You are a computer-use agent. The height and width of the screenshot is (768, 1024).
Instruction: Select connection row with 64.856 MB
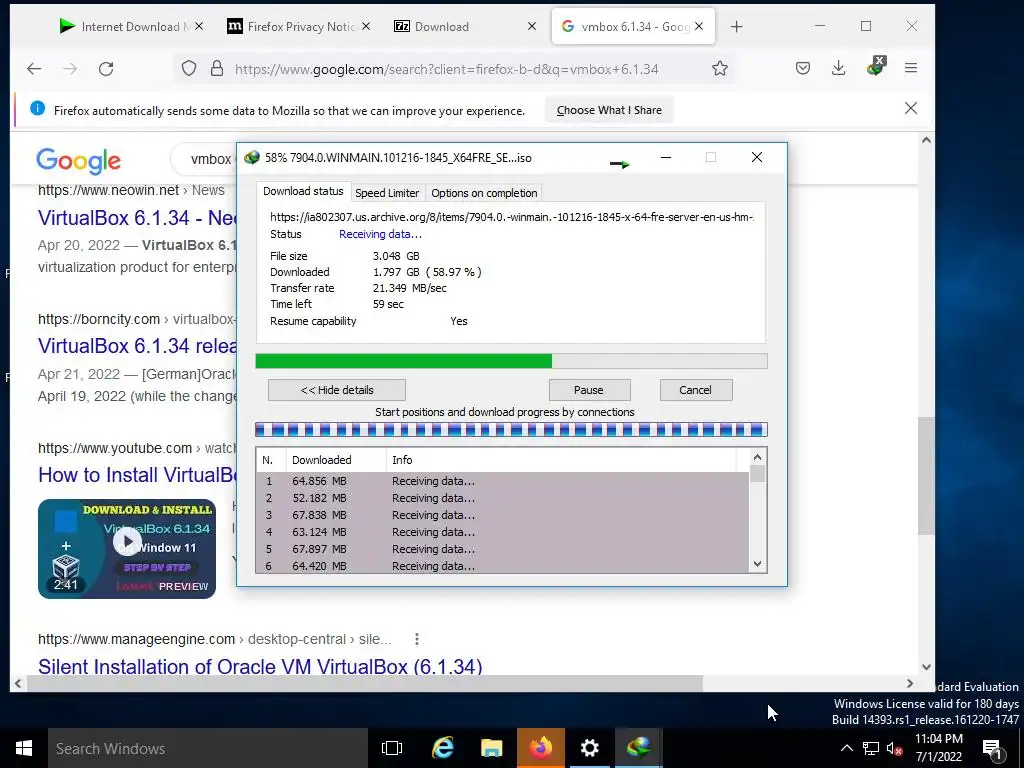503,481
